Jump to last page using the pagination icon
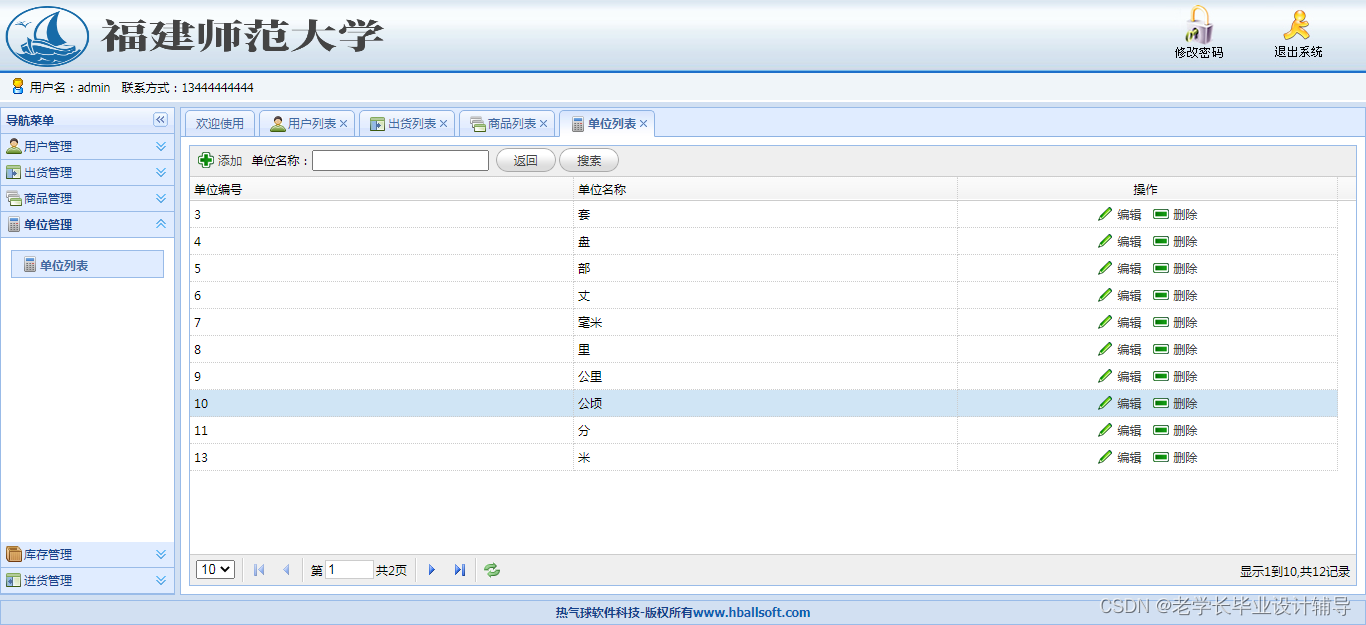 (x=459, y=569)
